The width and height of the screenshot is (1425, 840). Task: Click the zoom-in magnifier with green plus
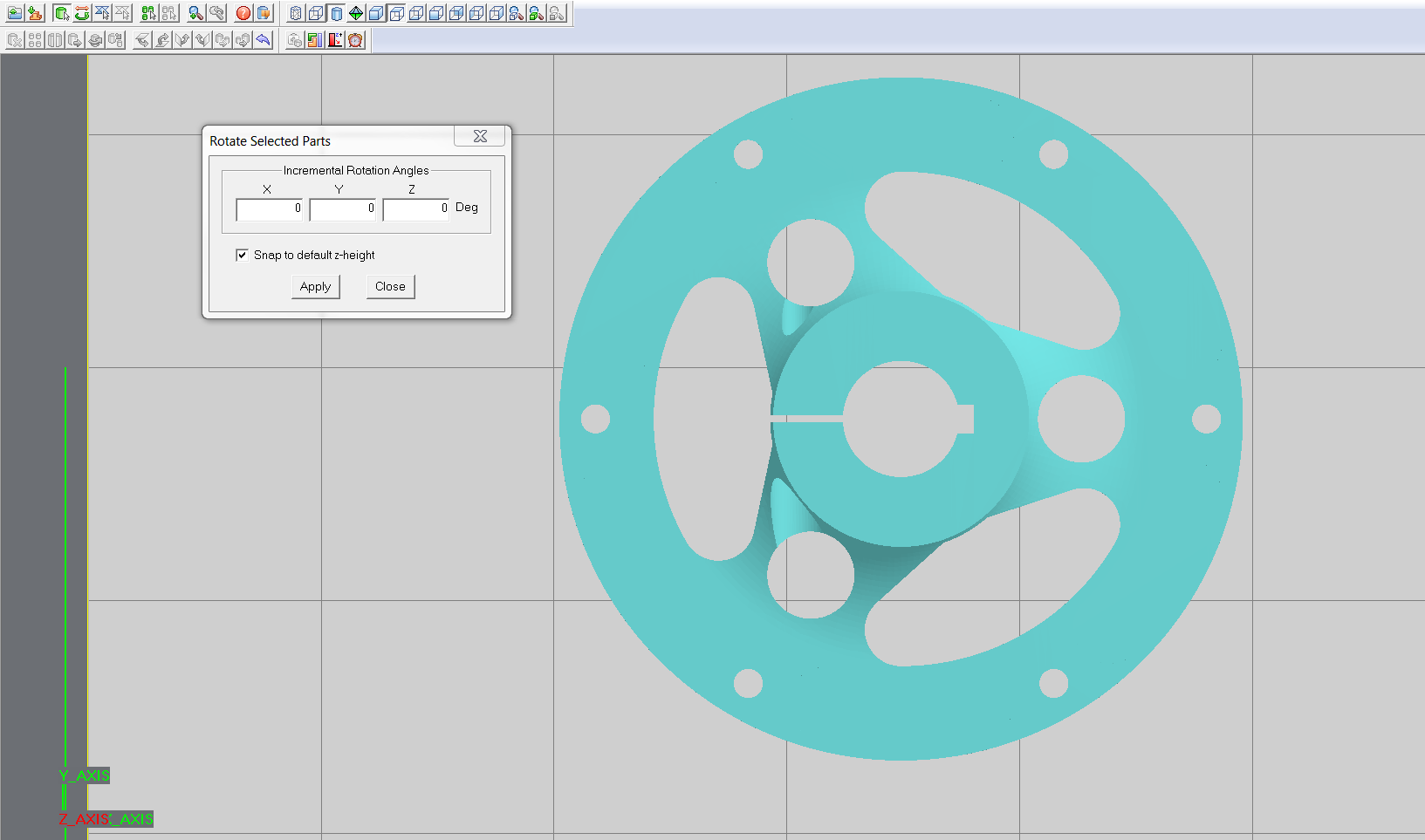click(195, 13)
